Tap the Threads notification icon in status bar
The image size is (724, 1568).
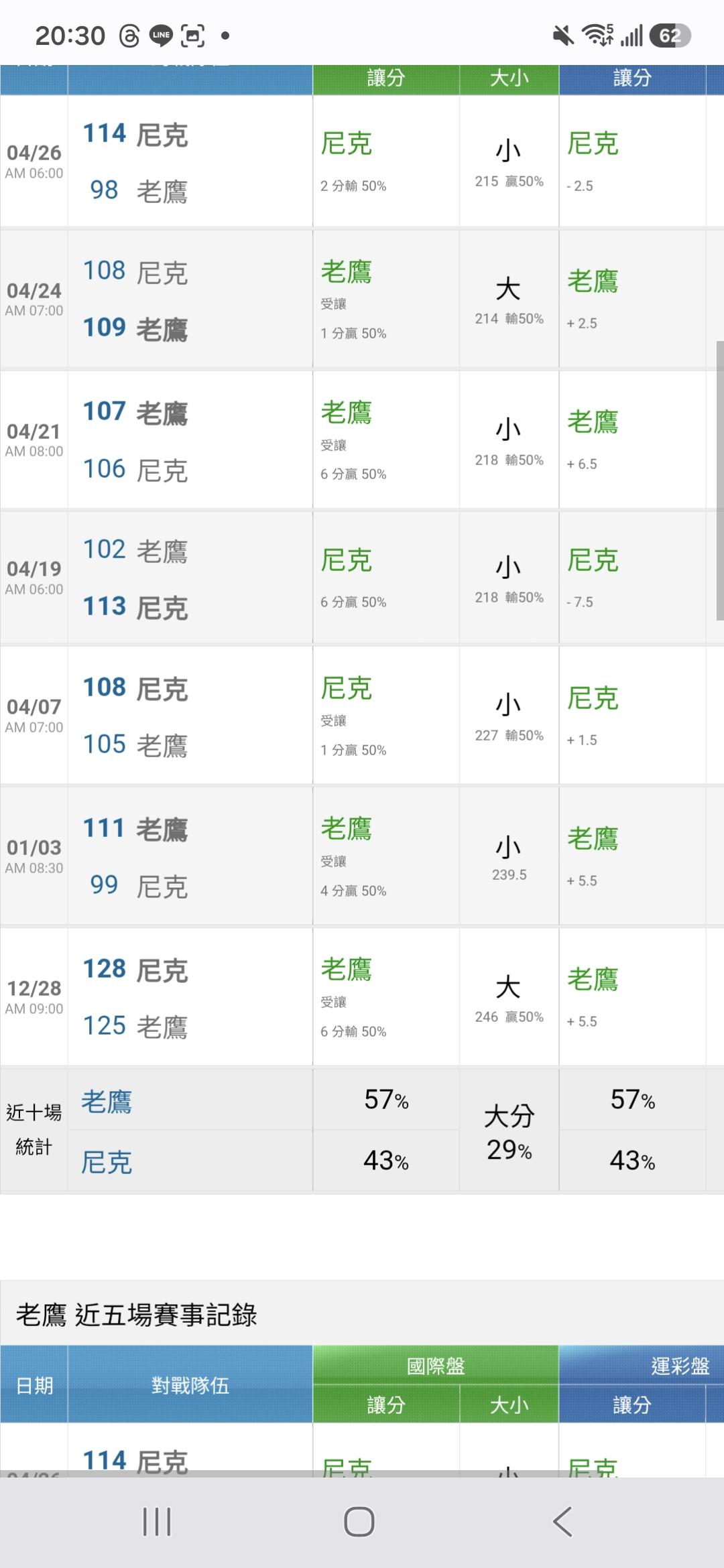(x=129, y=36)
